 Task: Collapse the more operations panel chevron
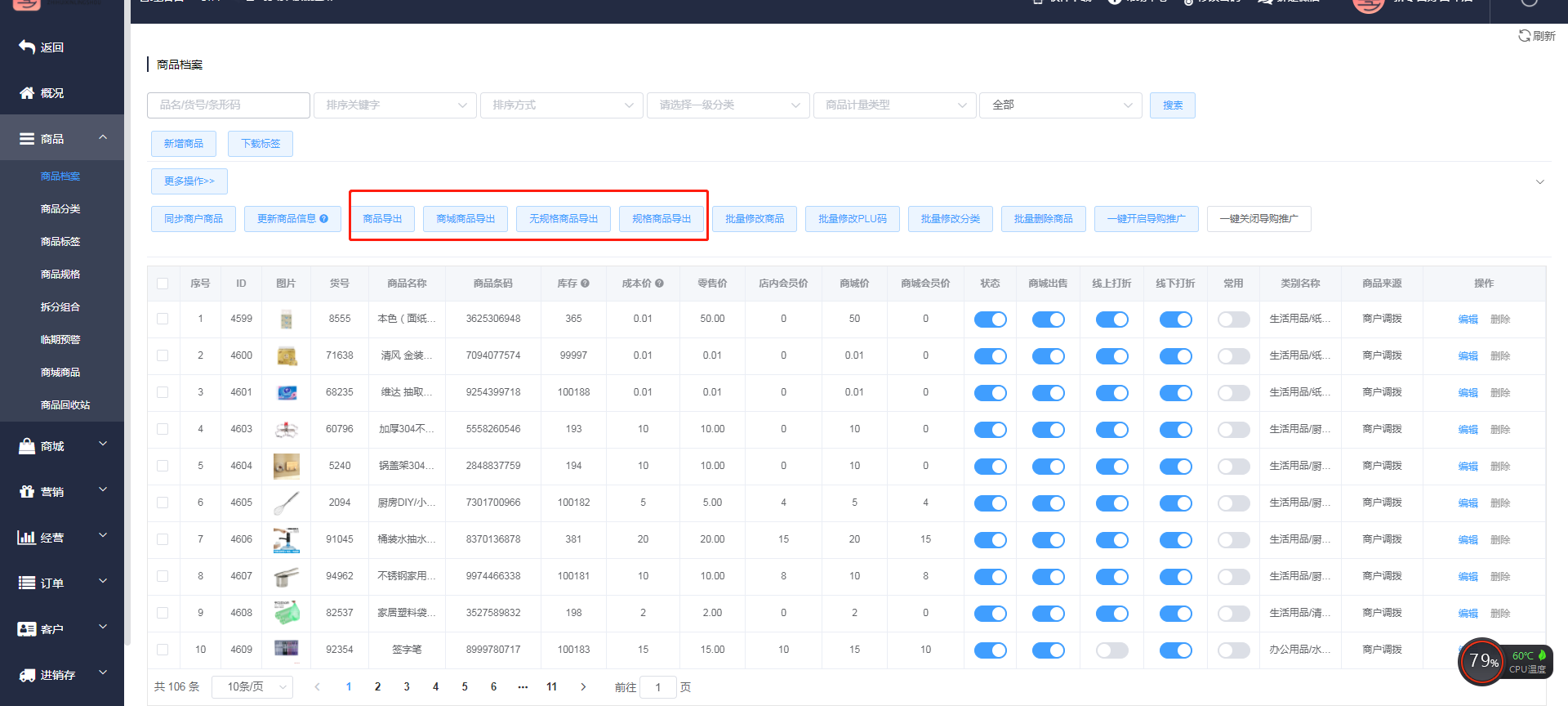click(1539, 181)
